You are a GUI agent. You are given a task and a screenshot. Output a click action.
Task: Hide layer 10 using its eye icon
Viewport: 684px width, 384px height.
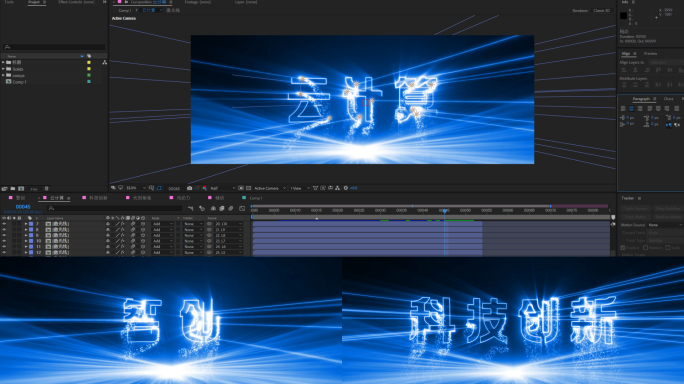click(x=4, y=241)
